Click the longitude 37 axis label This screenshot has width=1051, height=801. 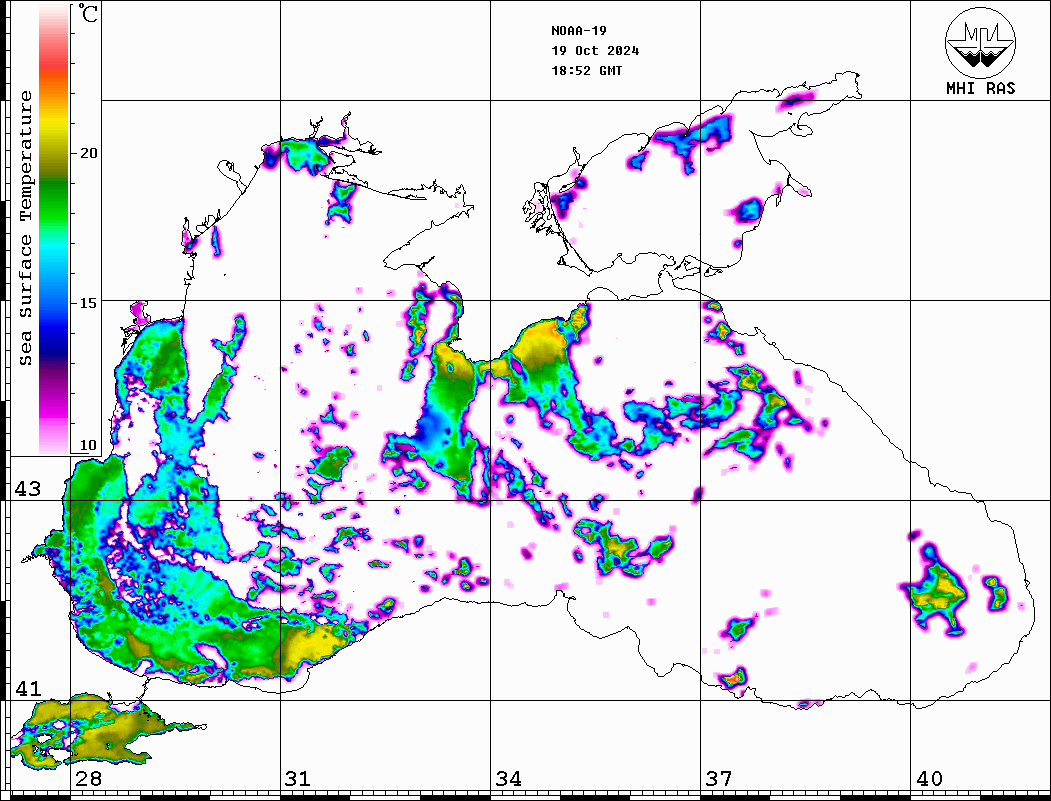pyautogui.click(x=718, y=779)
